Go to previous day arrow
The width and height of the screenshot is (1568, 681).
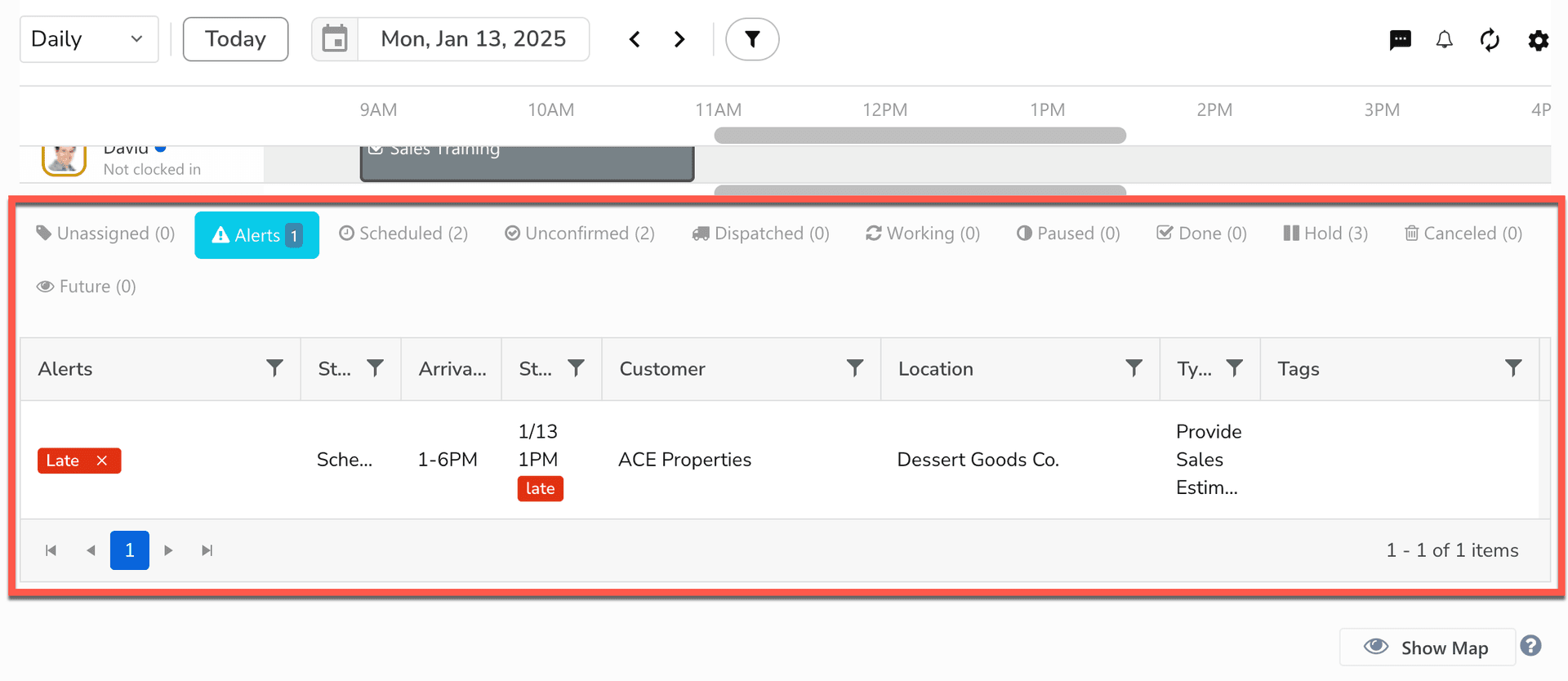click(x=635, y=39)
